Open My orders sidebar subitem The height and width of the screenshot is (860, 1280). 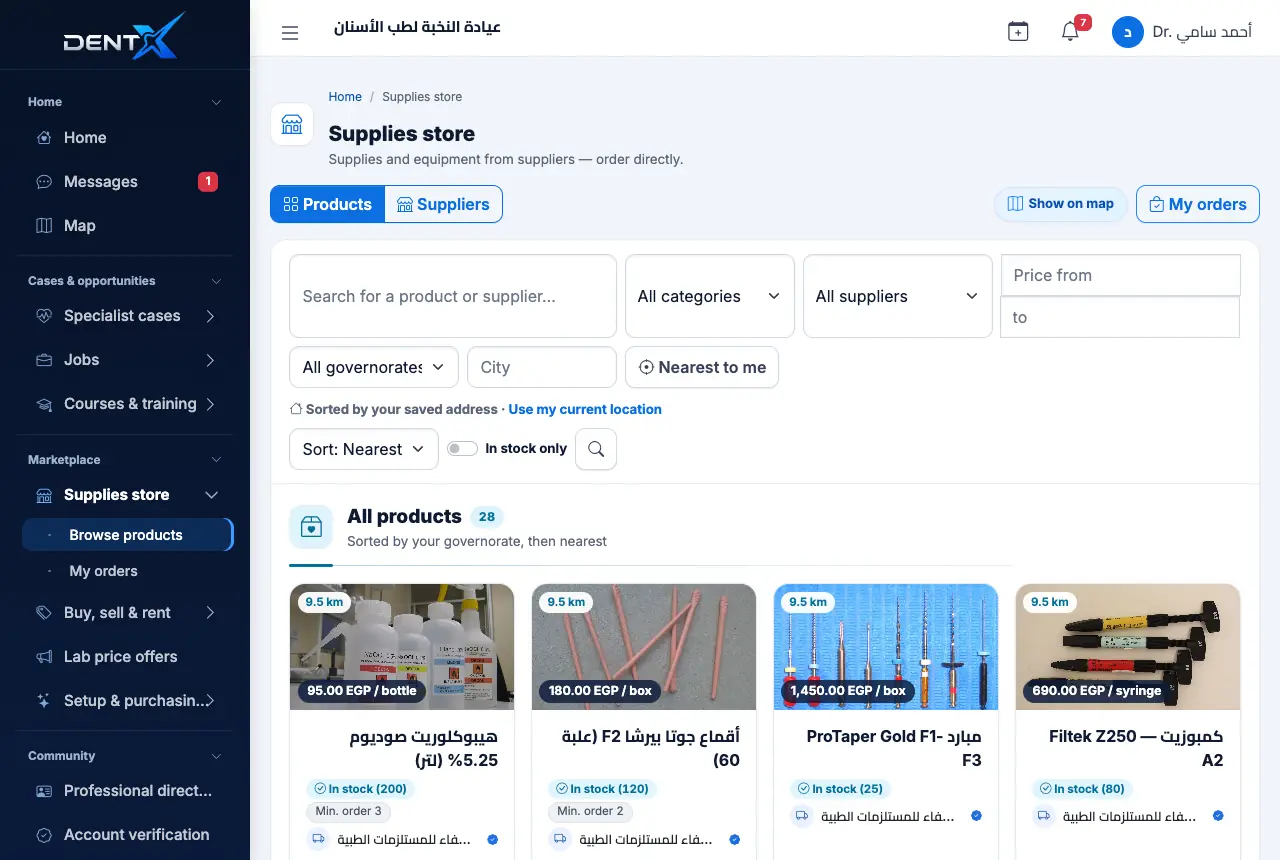103,571
